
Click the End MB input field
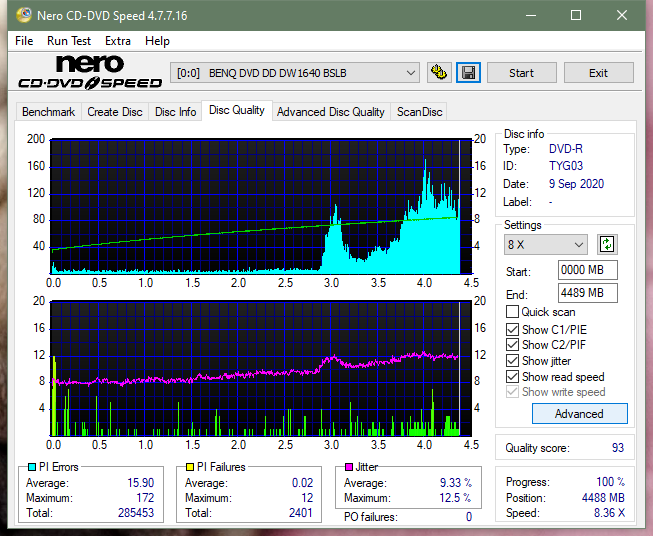click(588, 293)
